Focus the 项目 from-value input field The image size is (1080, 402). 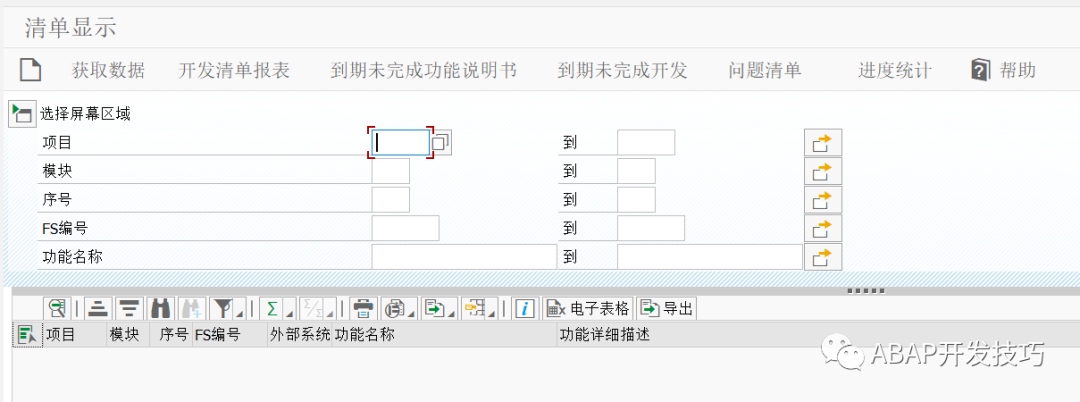click(x=401, y=142)
